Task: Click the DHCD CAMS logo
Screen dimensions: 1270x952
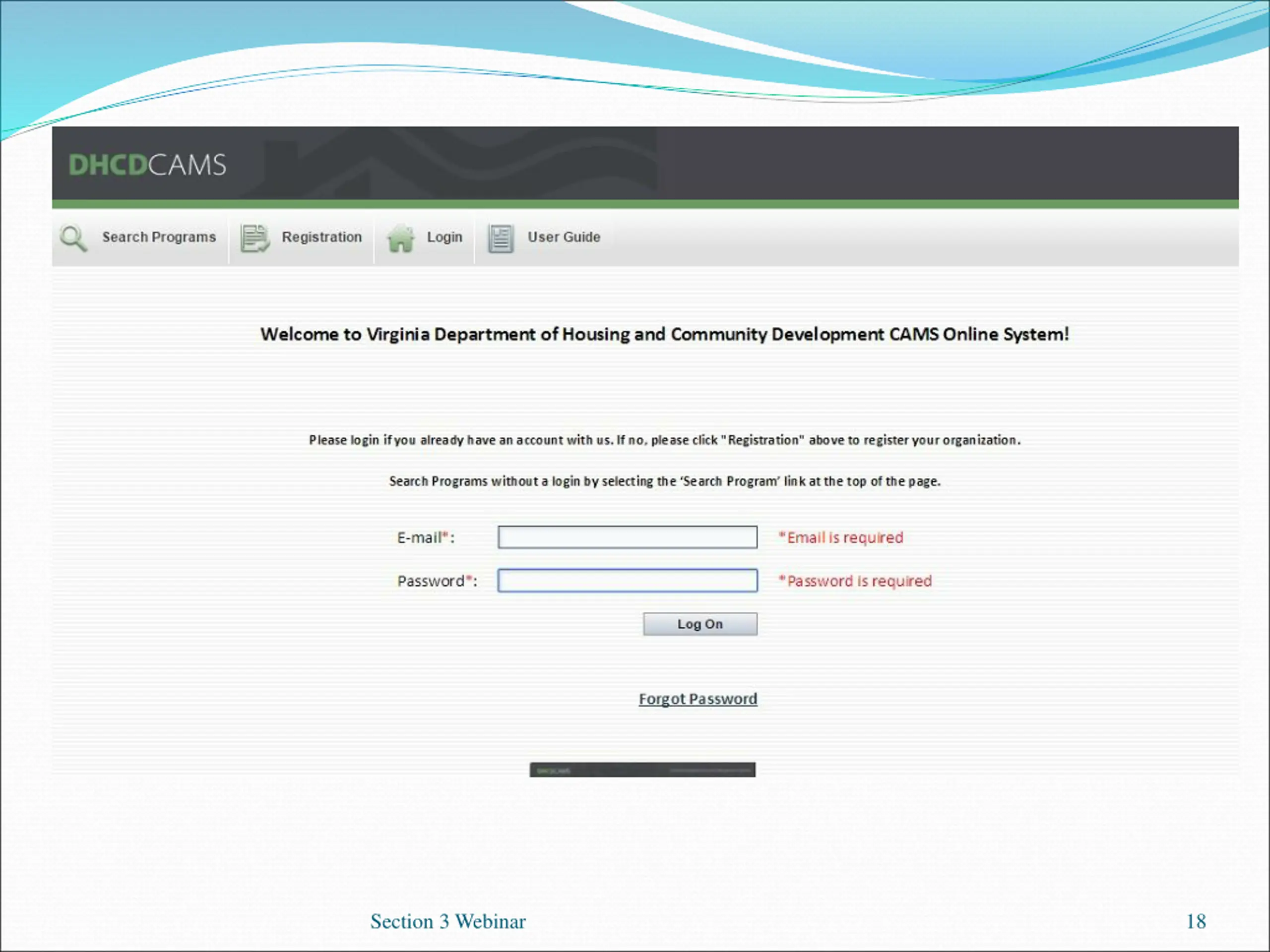Action: tap(147, 165)
